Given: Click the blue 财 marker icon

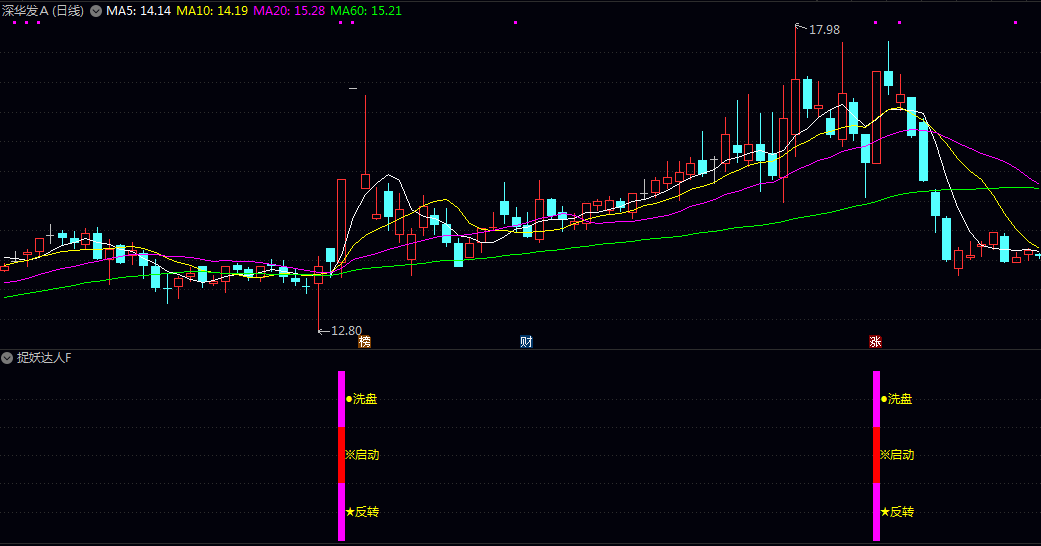Looking at the screenshot, I should 526,341.
